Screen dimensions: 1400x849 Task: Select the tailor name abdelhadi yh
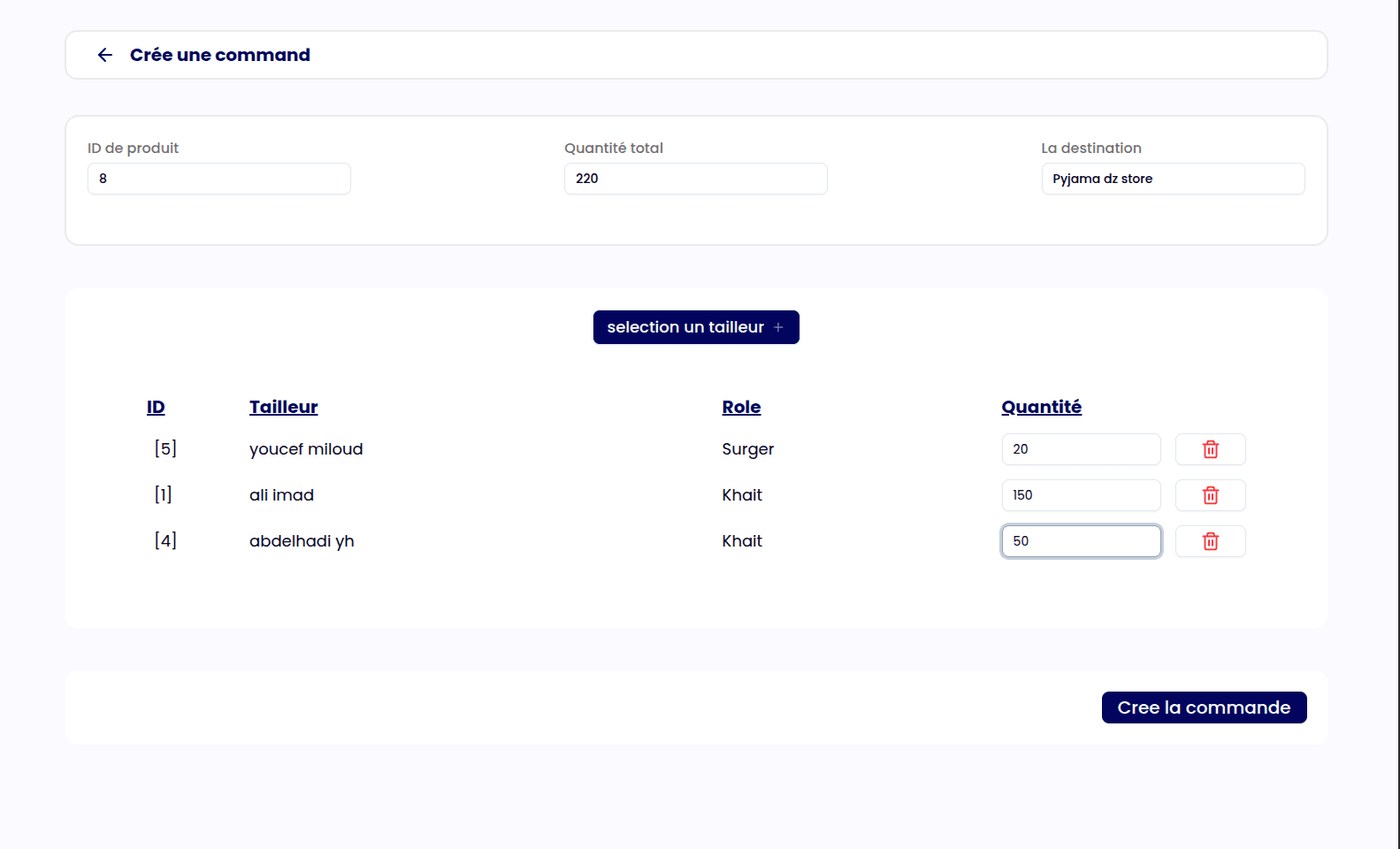point(302,541)
